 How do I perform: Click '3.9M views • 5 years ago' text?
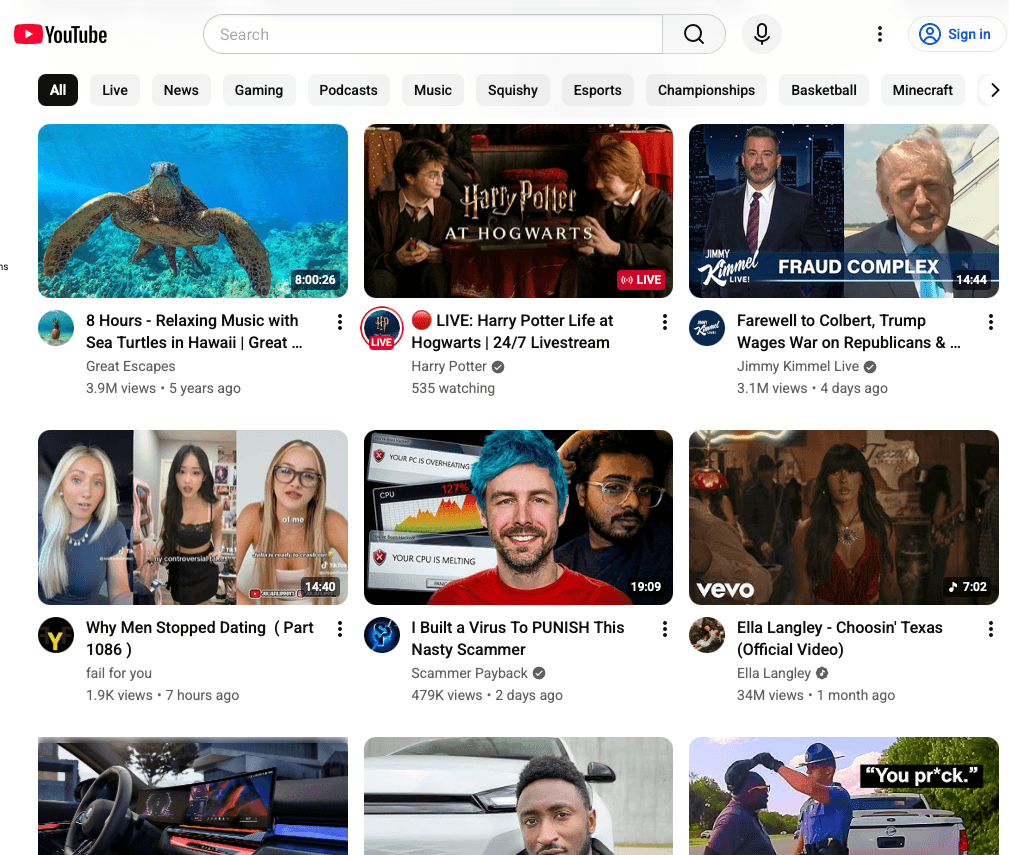pyautogui.click(x=163, y=388)
